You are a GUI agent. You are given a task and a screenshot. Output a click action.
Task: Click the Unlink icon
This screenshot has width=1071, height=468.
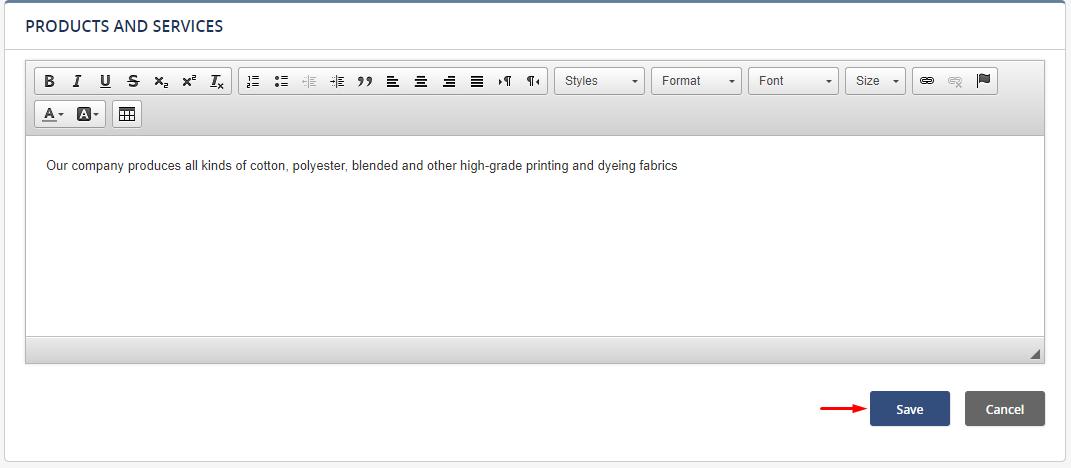click(955, 81)
